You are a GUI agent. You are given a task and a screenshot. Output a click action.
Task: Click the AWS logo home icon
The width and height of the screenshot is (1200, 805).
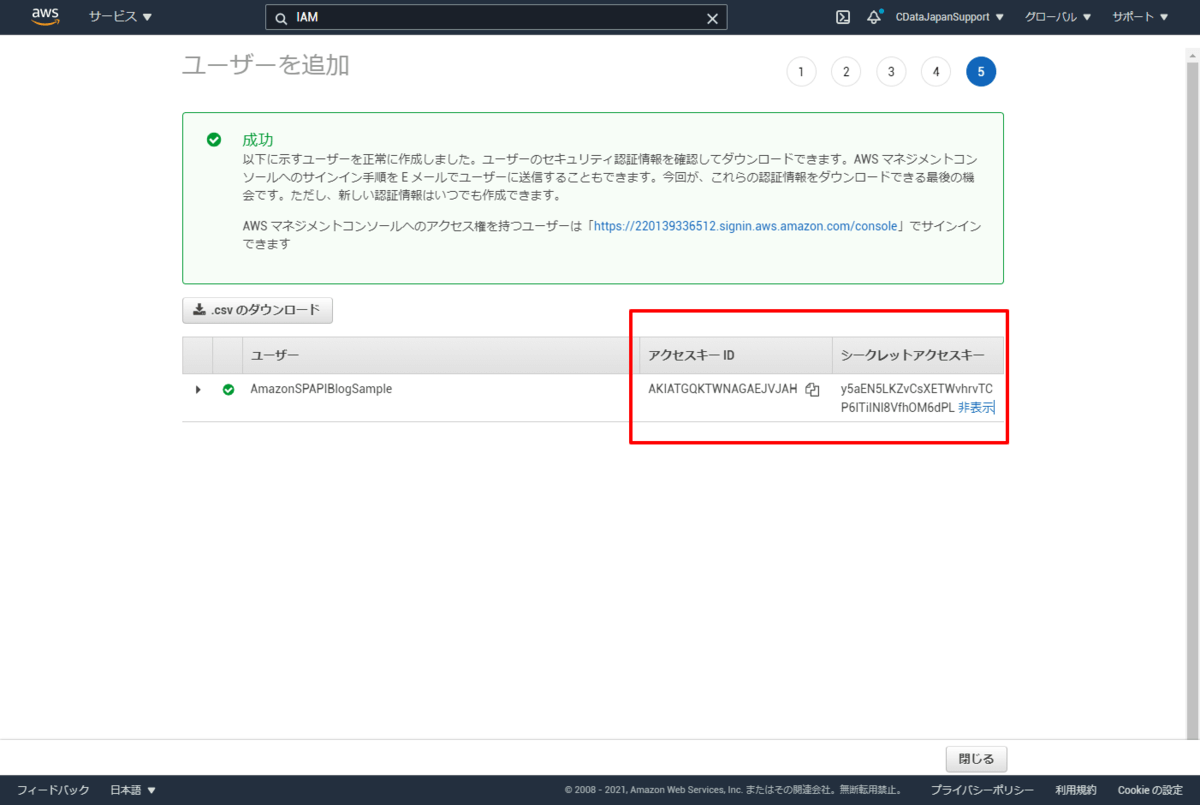(x=45, y=16)
